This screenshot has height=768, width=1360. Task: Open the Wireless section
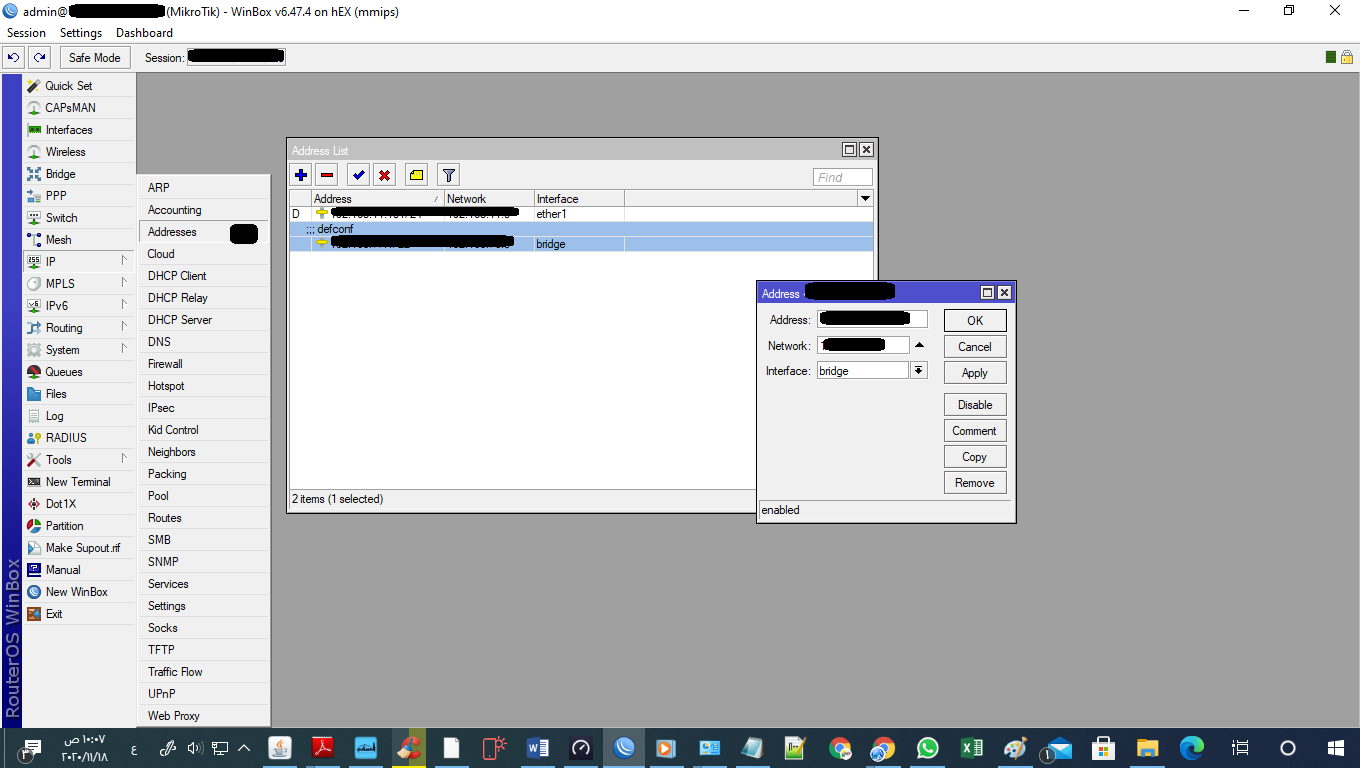point(79,152)
